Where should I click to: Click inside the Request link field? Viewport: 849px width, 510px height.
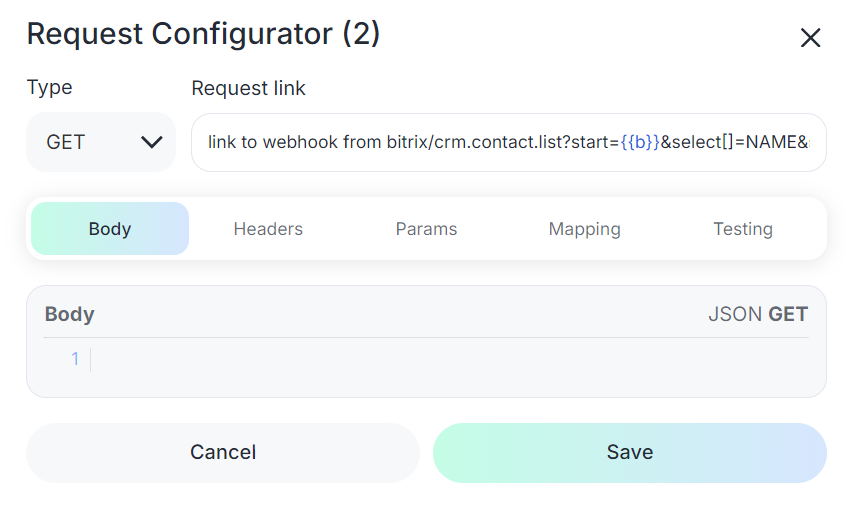pos(508,142)
